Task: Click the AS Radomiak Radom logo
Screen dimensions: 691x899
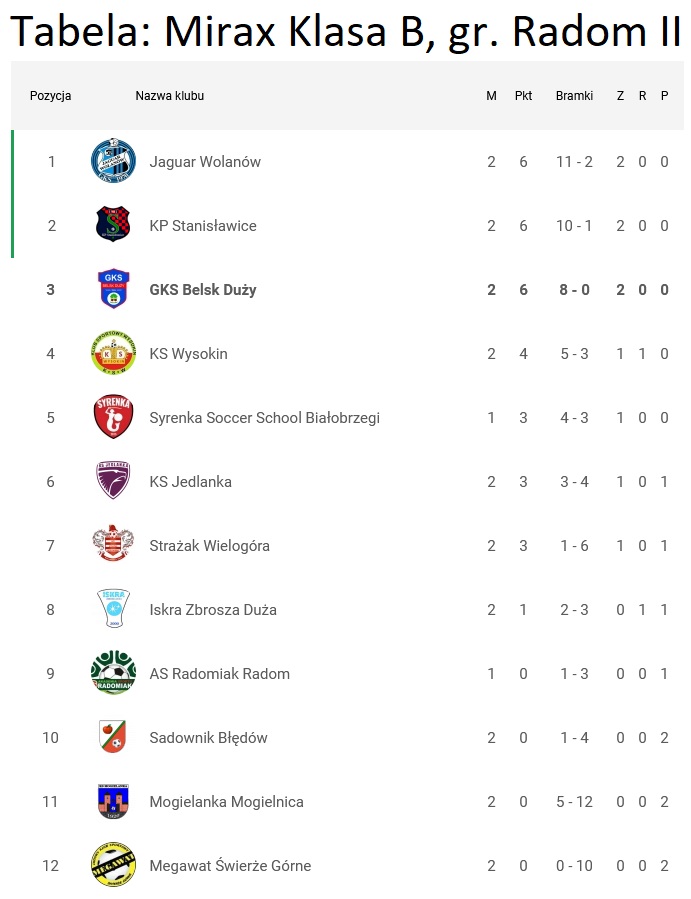Action: [112, 673]
